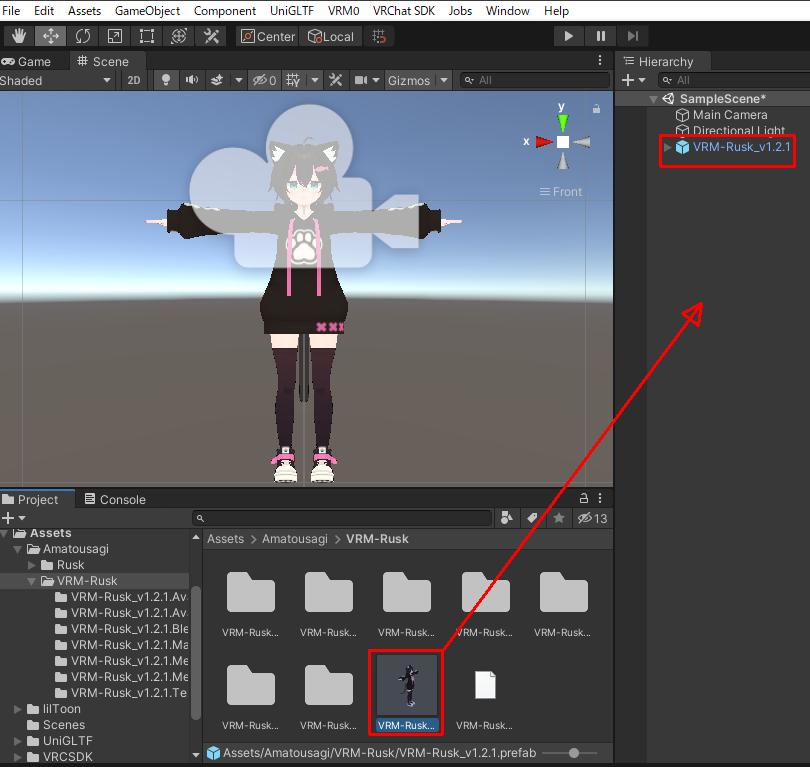Select Main Camera in Hierarchy
This screenshot has width=810, height=767.
pyautogui.click(x=730, y=115)
